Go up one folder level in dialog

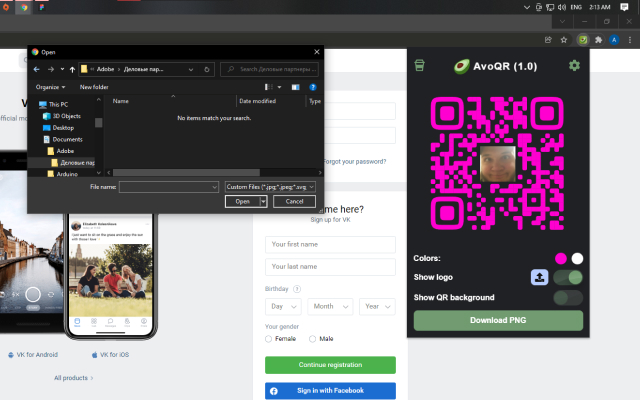pos(72,69)
